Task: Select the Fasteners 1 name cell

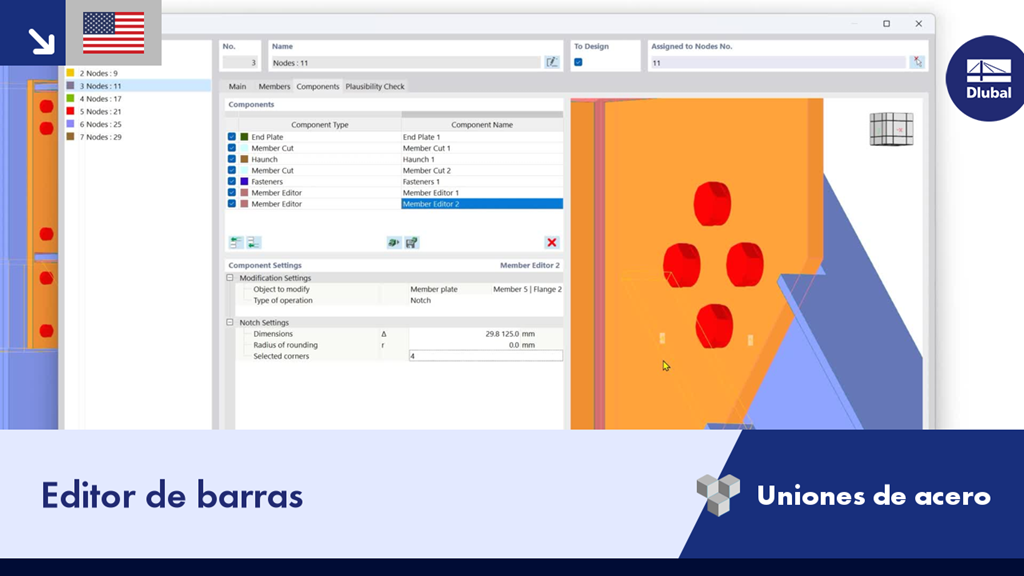Action: tap(482, 181)
